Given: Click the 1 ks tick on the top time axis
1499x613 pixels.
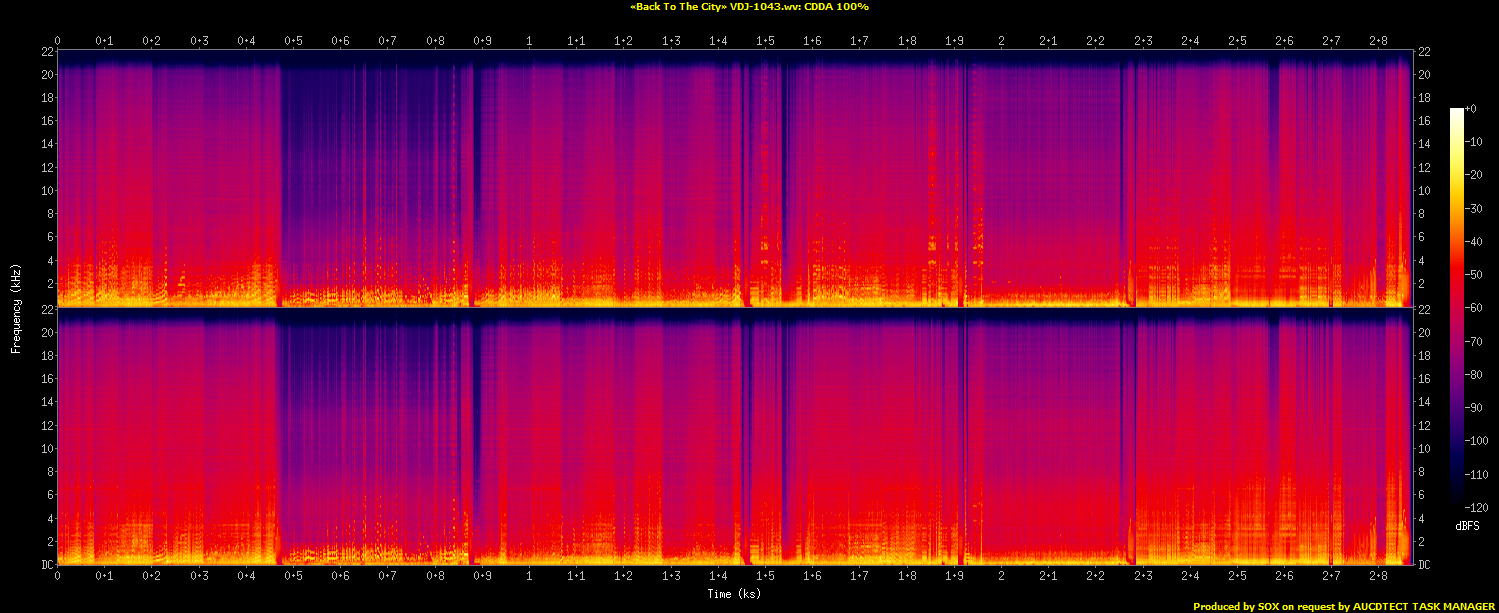Looking at the screenshot, I should pos(529,41).
